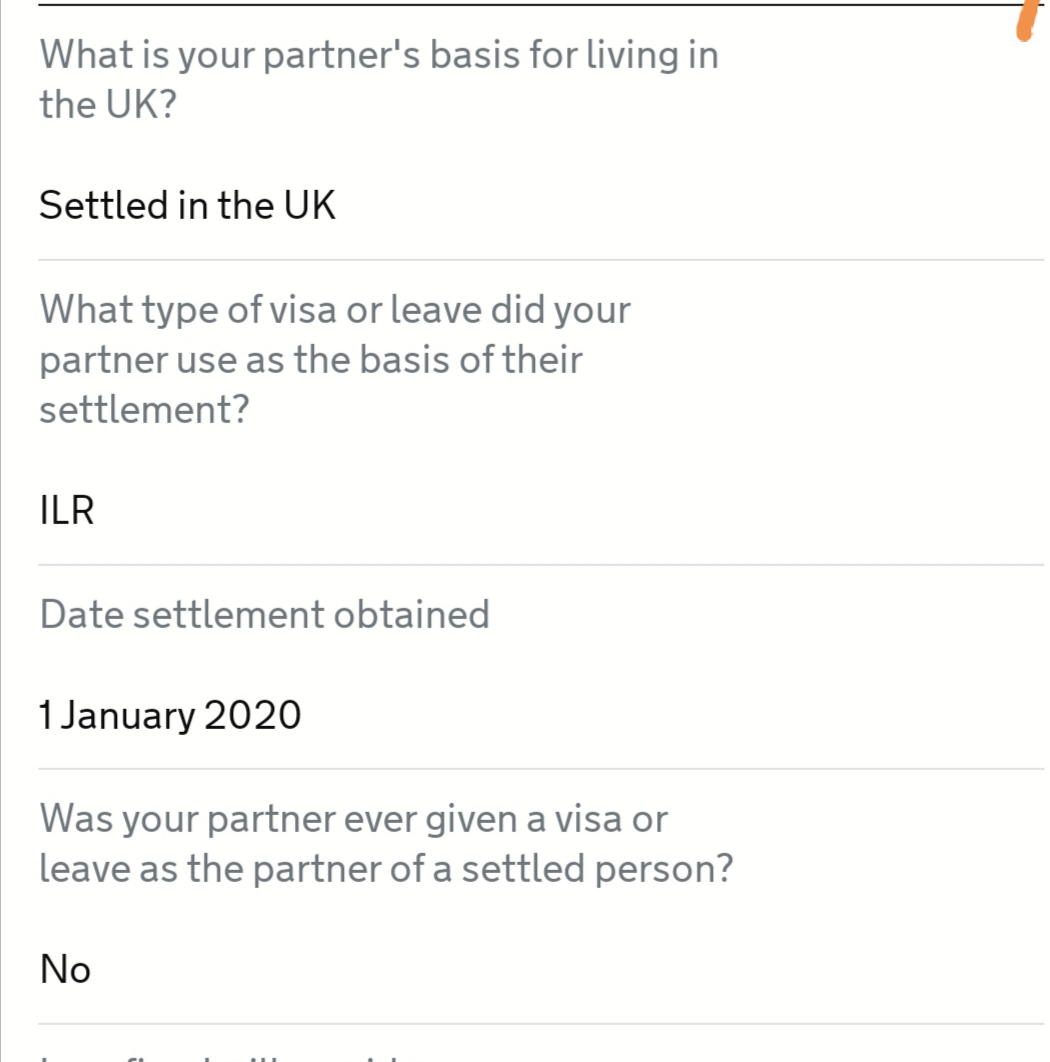Click the 'the UK?' line of the first question
Image resolution: width=1050 pixels, height=1062 pixels.
click(108, 104)
